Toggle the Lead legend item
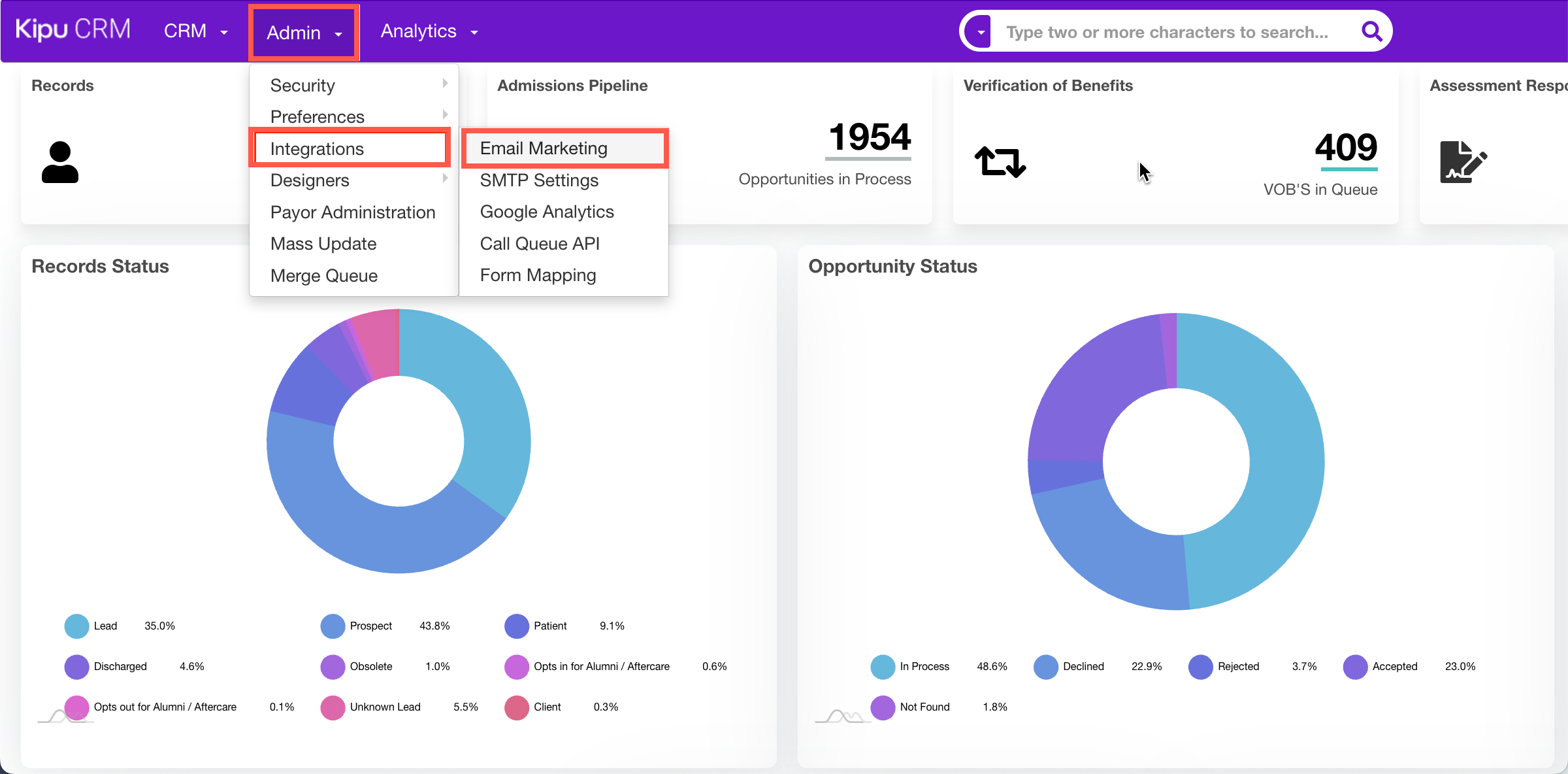 [105, 626]
